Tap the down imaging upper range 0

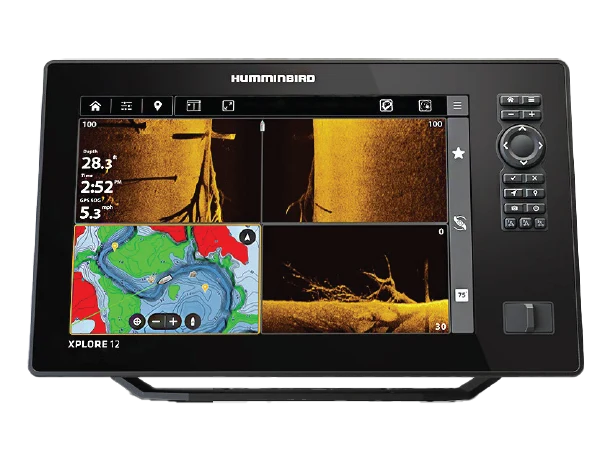click(x=441, y=232)
